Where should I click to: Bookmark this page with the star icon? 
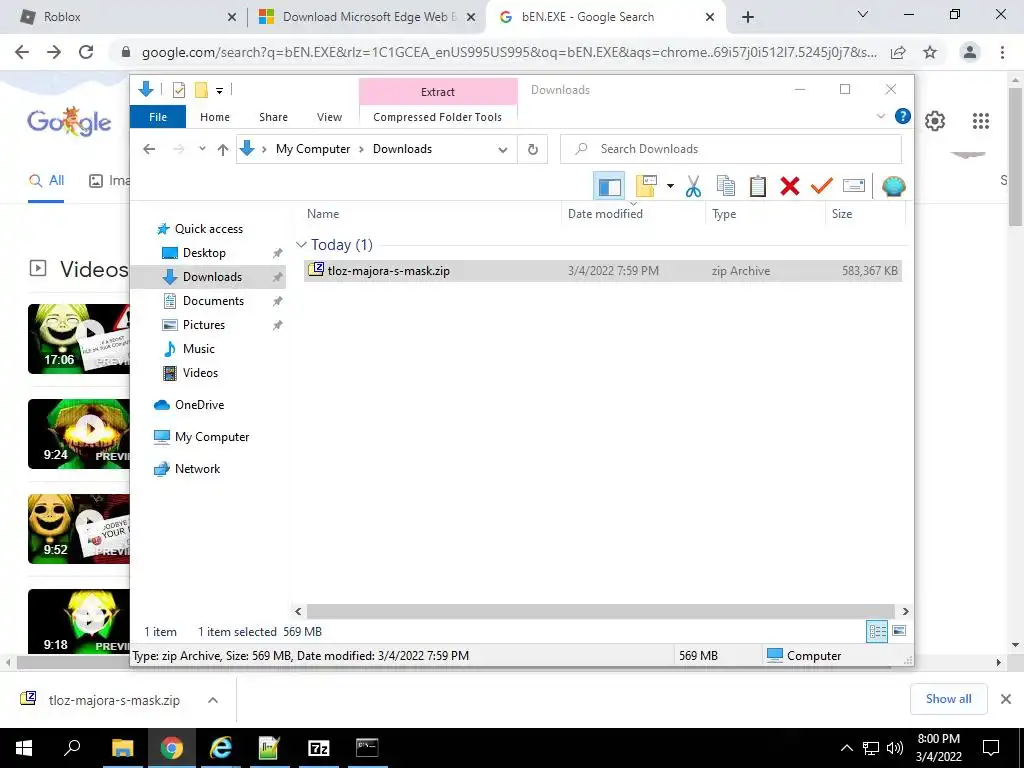(x=930, y=52)
